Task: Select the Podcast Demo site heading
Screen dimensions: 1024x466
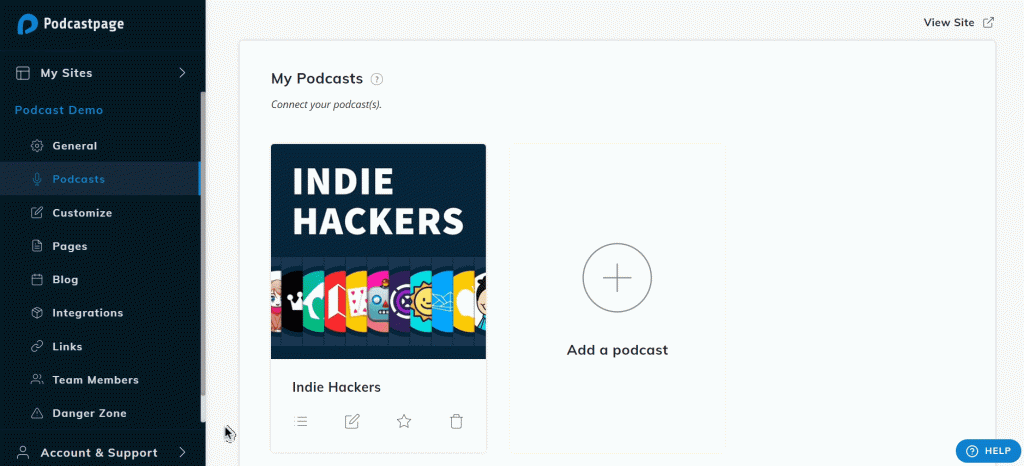Action: [x=59, y=110]
